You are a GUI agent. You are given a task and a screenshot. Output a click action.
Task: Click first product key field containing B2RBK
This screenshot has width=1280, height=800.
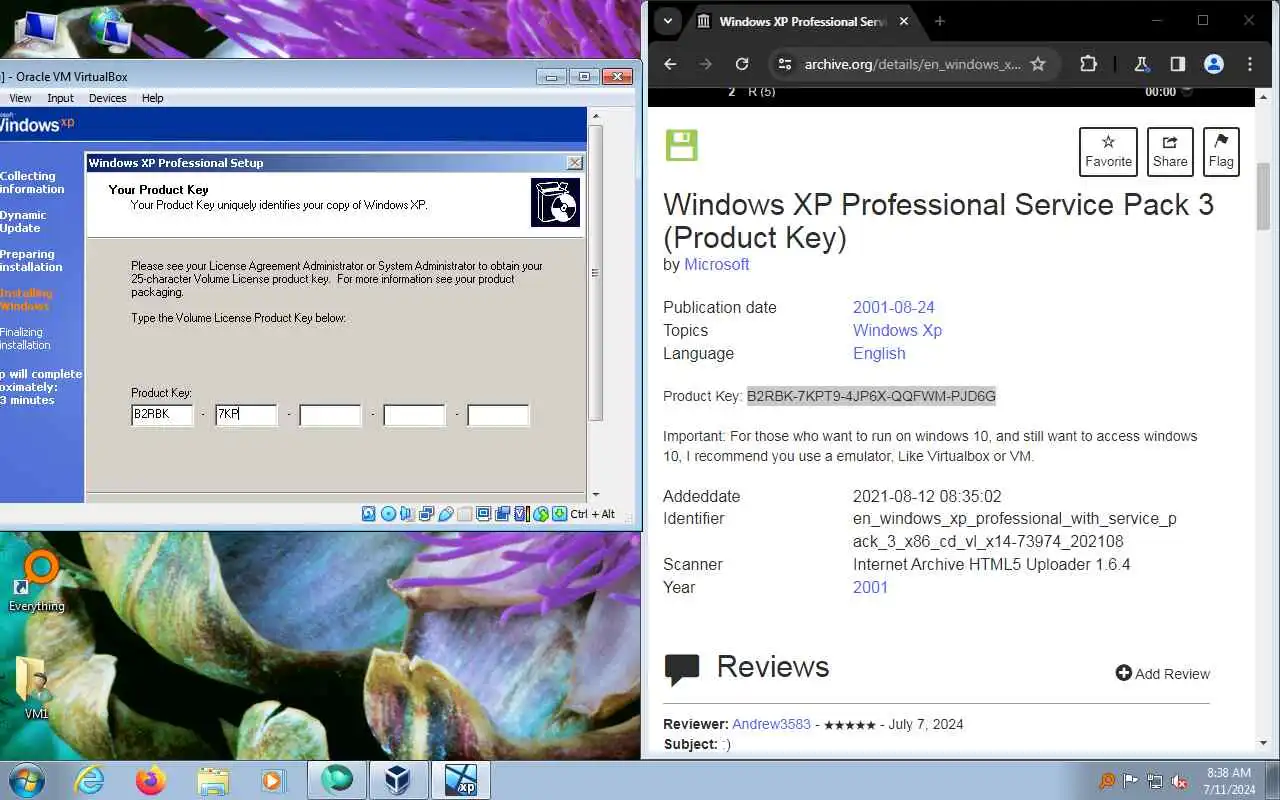tap(162, 414)
